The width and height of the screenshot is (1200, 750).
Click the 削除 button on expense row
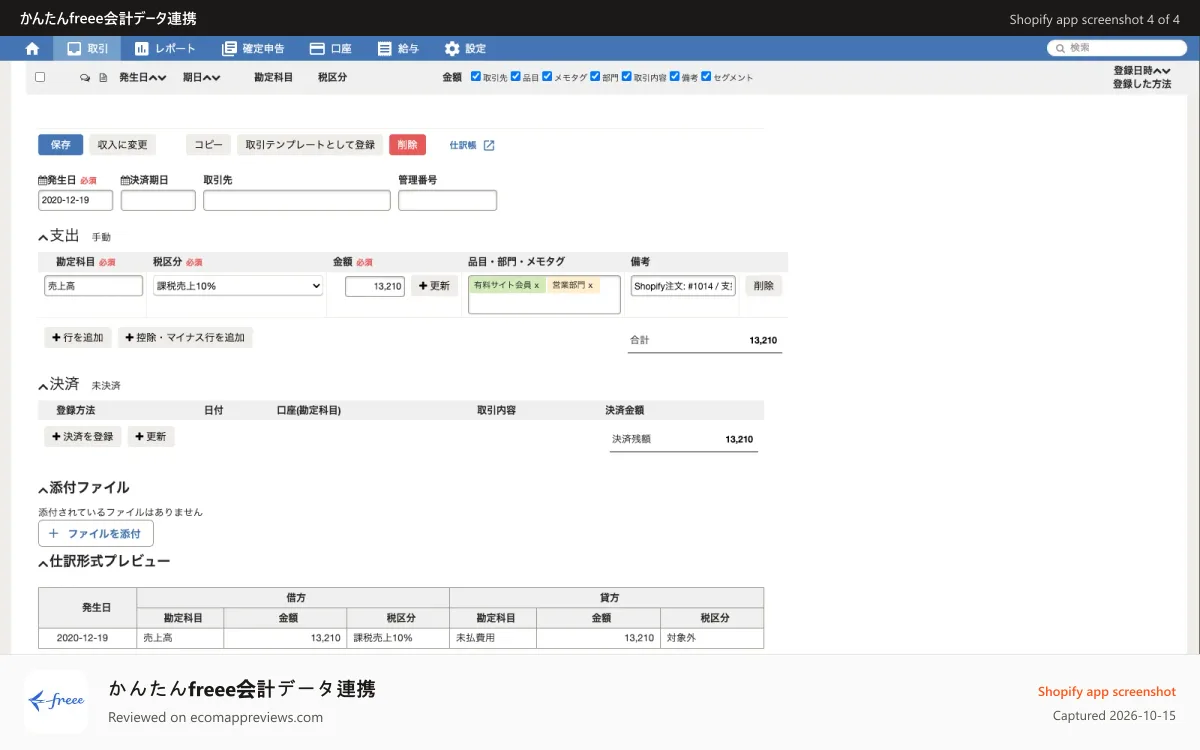coord(764,286)
